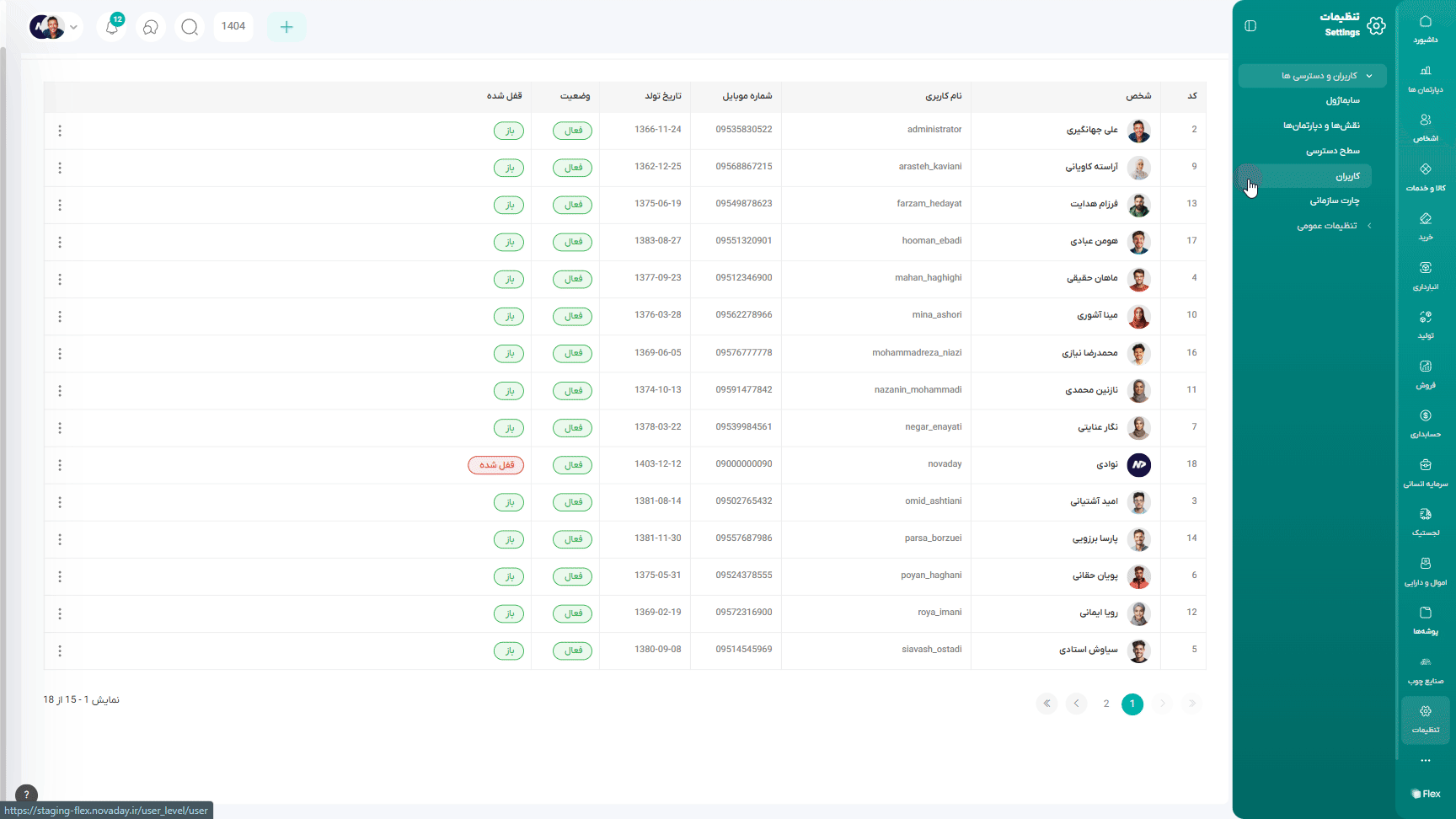Select the چارت سازمانی menu item
1456x819 pixels.
point(1334,201)
